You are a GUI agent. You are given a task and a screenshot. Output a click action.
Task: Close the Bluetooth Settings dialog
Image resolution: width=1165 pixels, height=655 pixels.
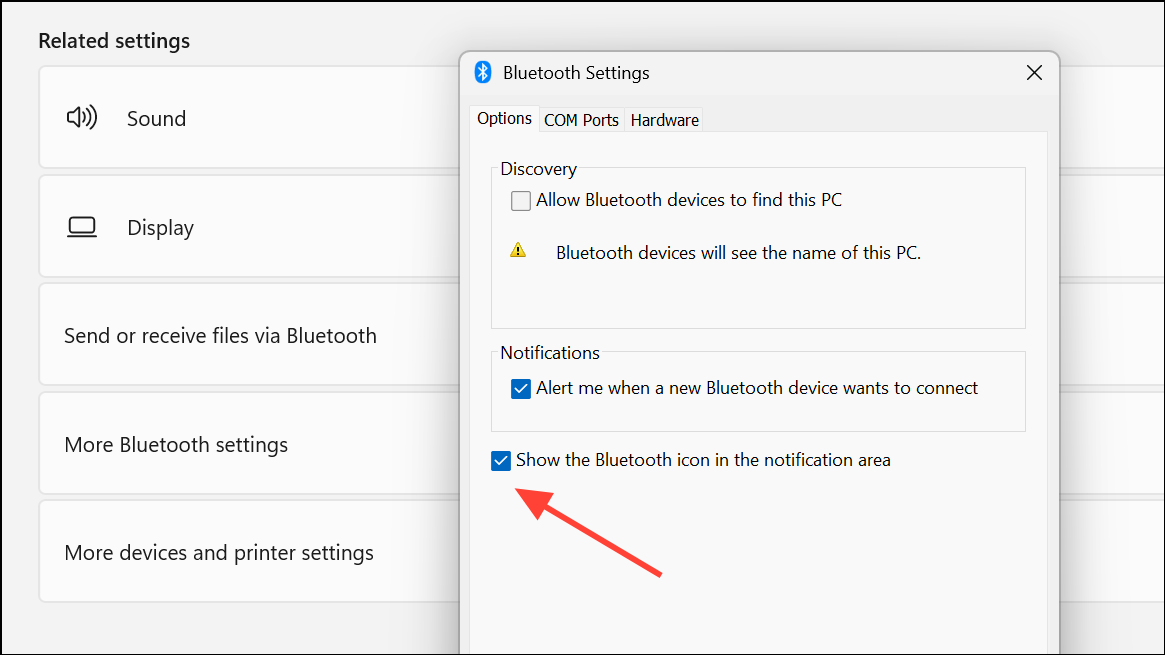pyautogui.click(x=1034, y=72)
